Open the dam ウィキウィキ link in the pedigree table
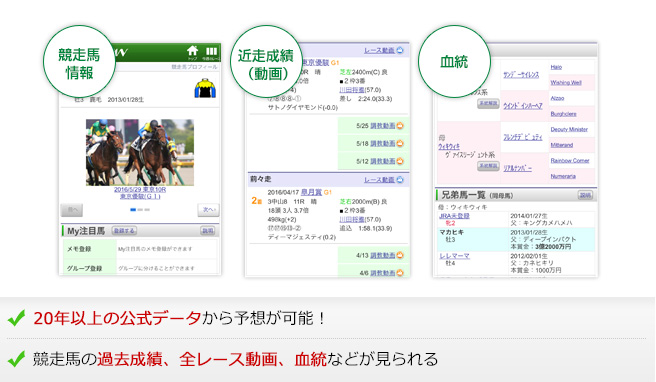Image resolution: width=656 pixels, height=382 pixels. coord(448,146)
